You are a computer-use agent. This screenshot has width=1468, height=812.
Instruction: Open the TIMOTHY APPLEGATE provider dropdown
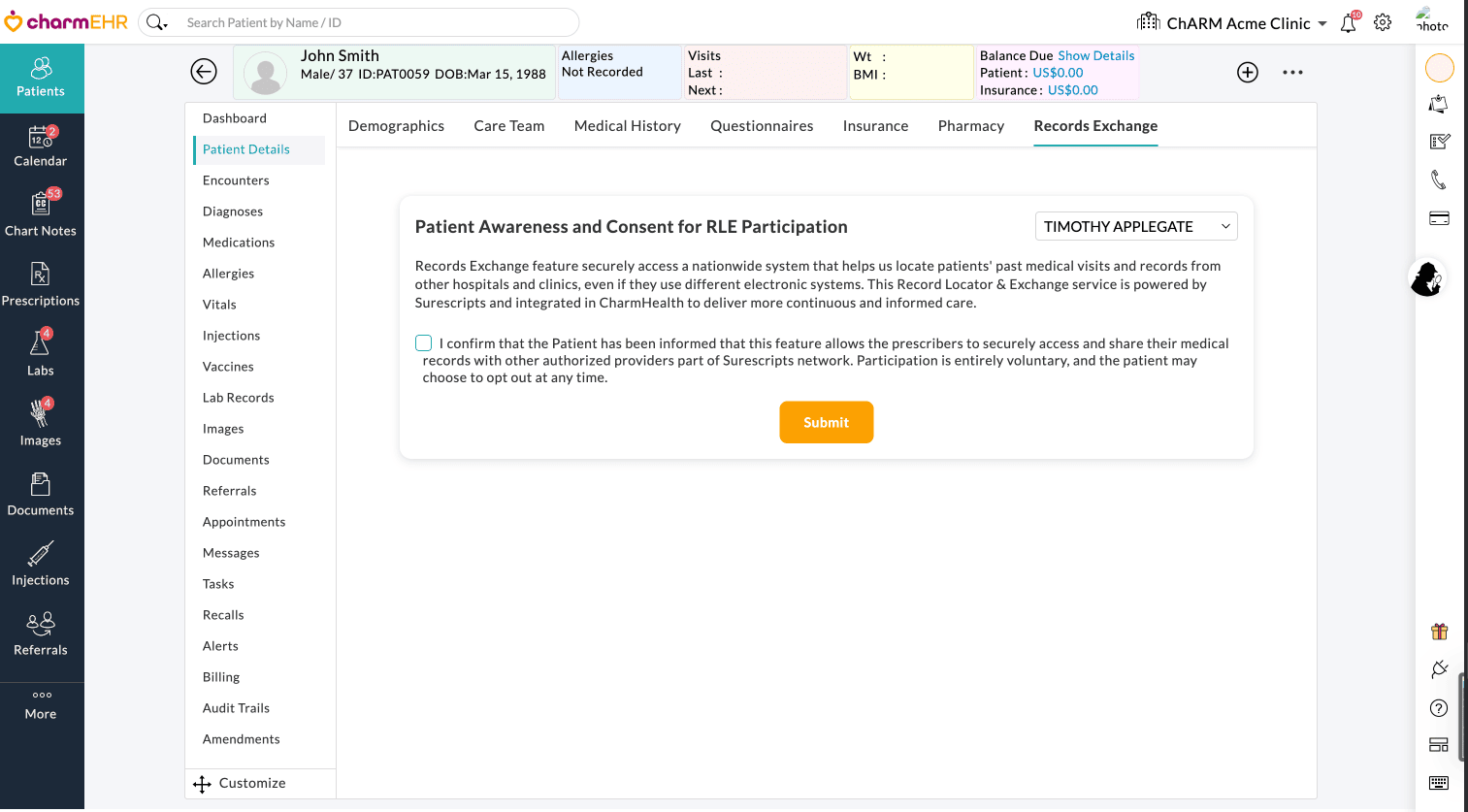1136,226
